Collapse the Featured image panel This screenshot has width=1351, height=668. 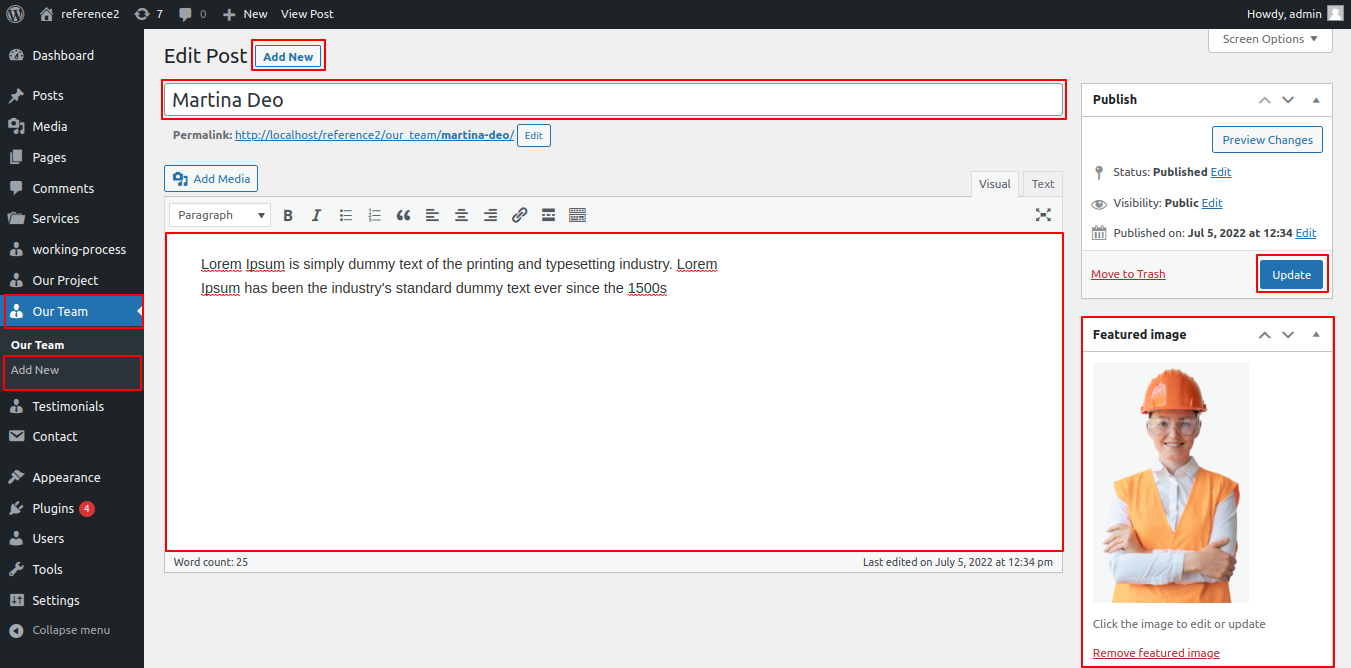(1316, 335)
